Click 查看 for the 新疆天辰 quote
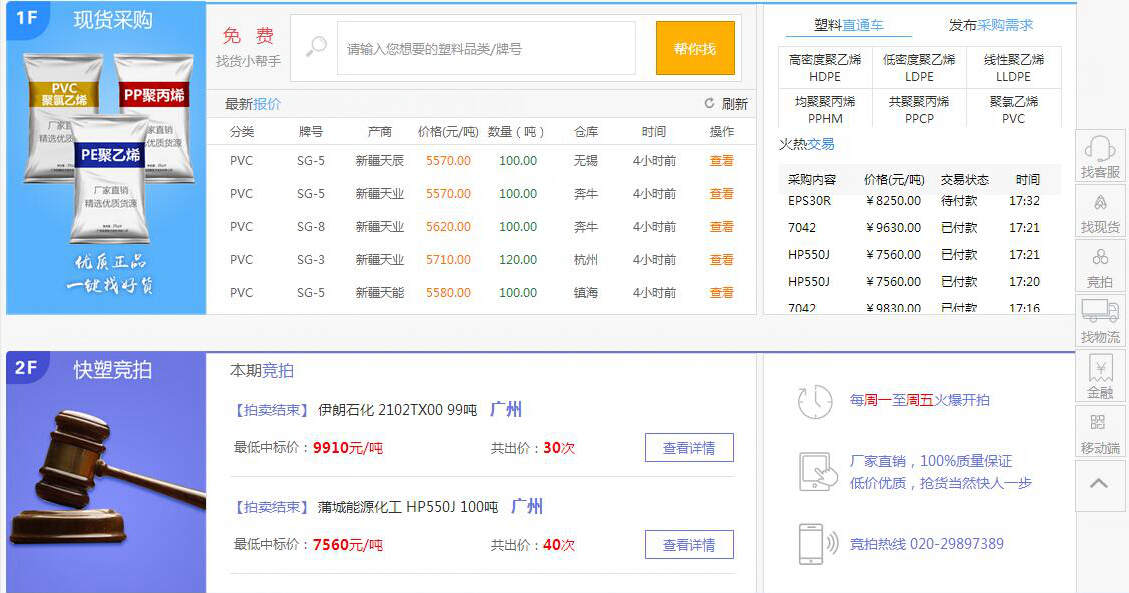 (x=721, y=161)
